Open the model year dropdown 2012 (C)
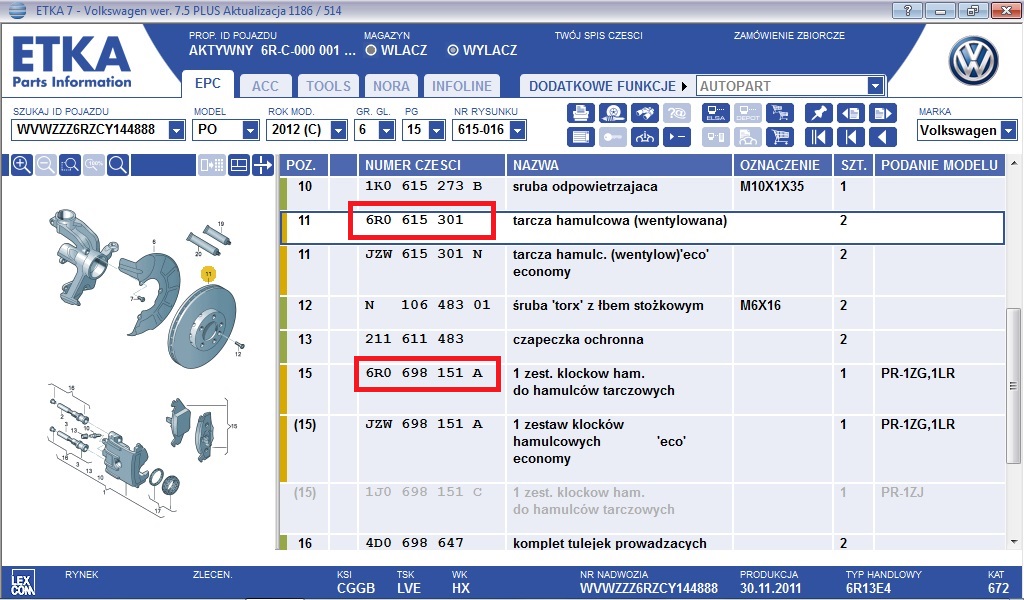1024x600 pixels. click(x=338, y=130)
